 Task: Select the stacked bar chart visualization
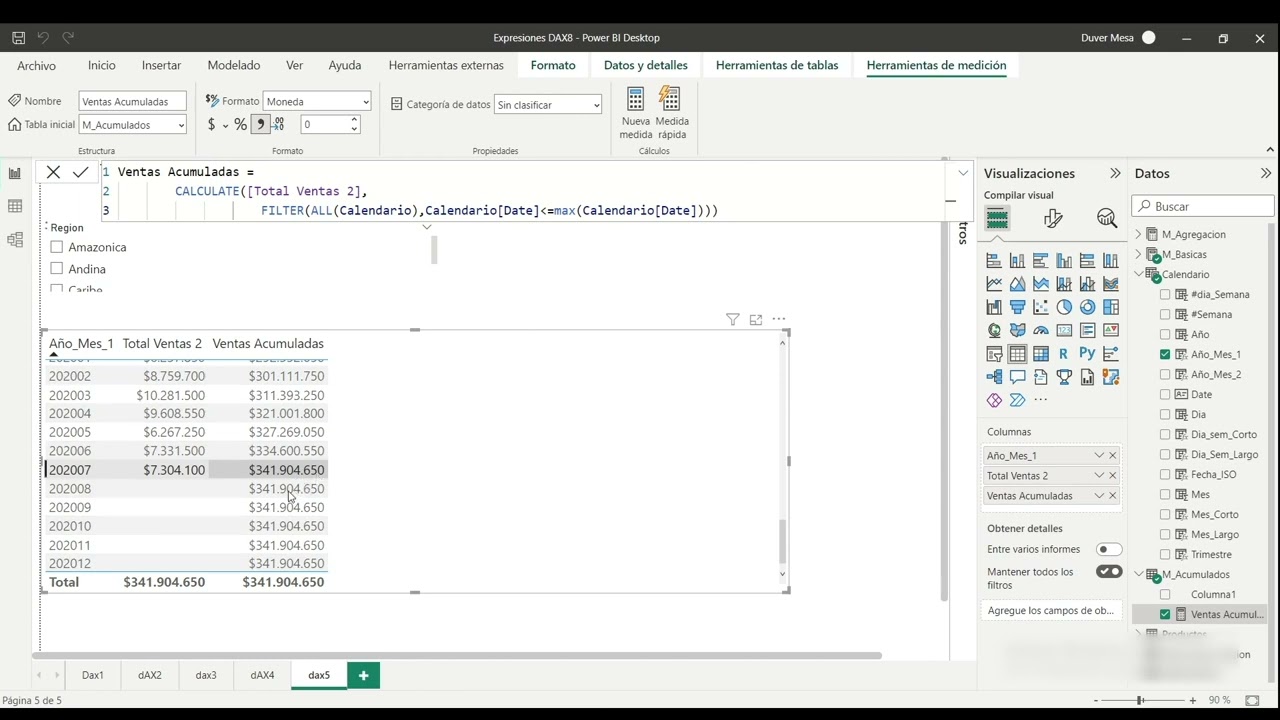point(994,261)
